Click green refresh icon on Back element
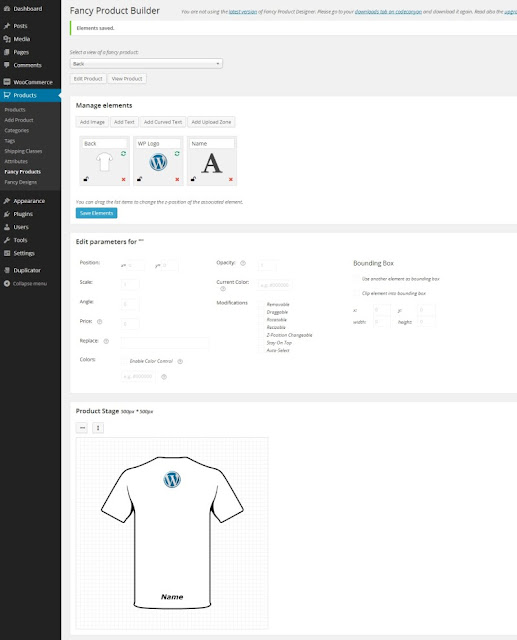 123,153
